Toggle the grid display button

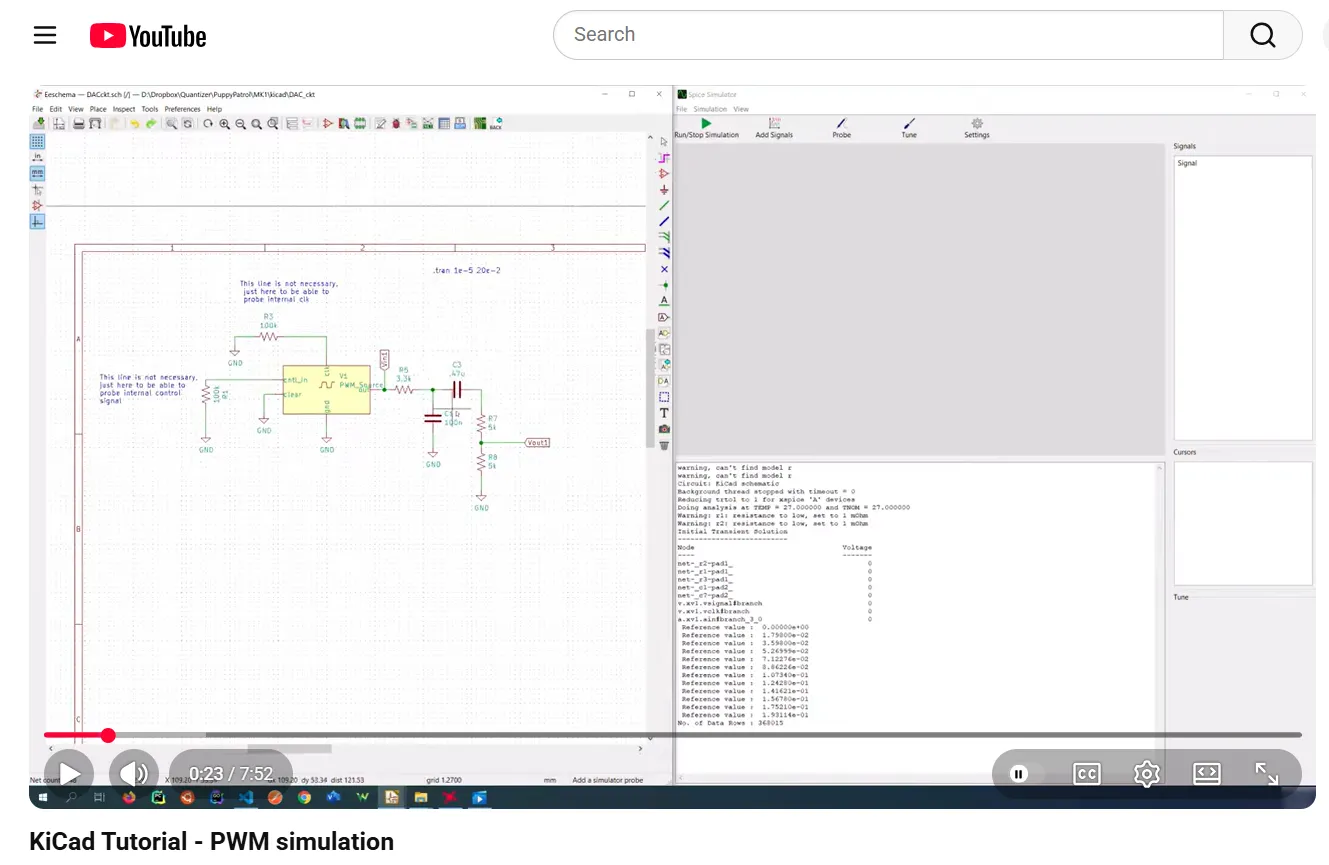click(37, 141)
